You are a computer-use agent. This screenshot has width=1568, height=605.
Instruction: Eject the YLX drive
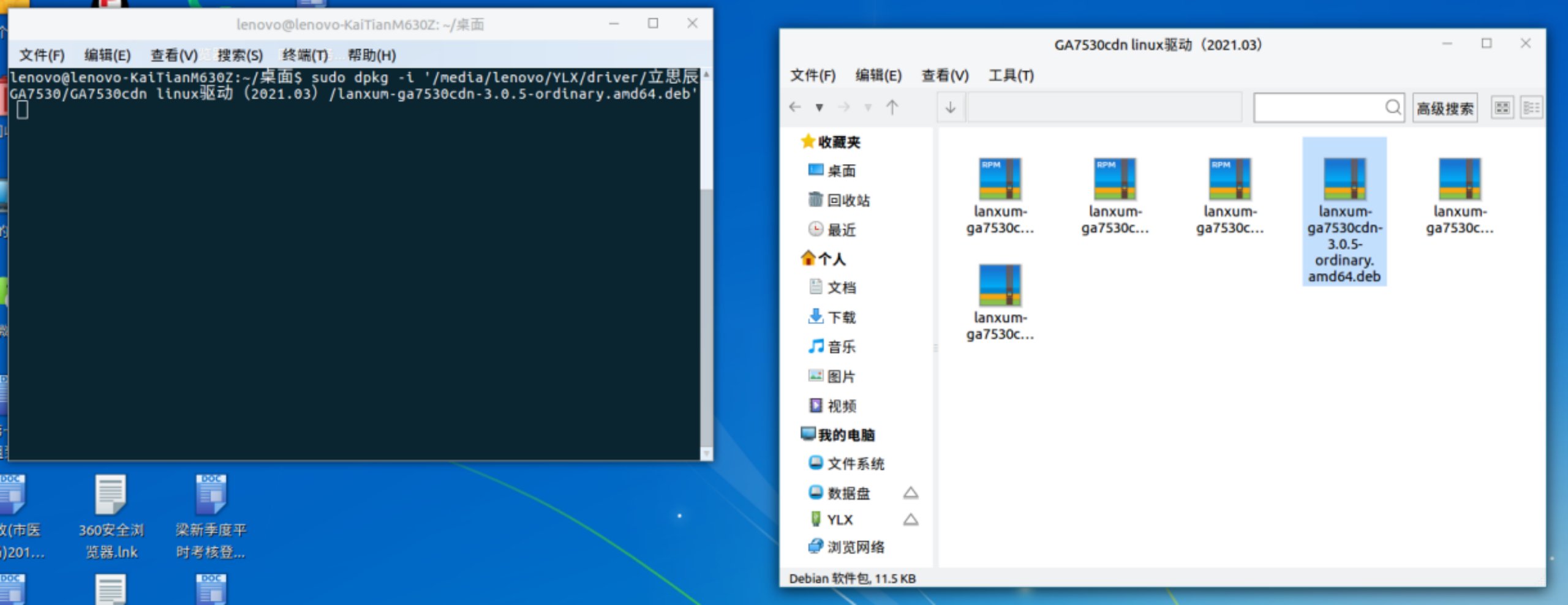[911, 519]
